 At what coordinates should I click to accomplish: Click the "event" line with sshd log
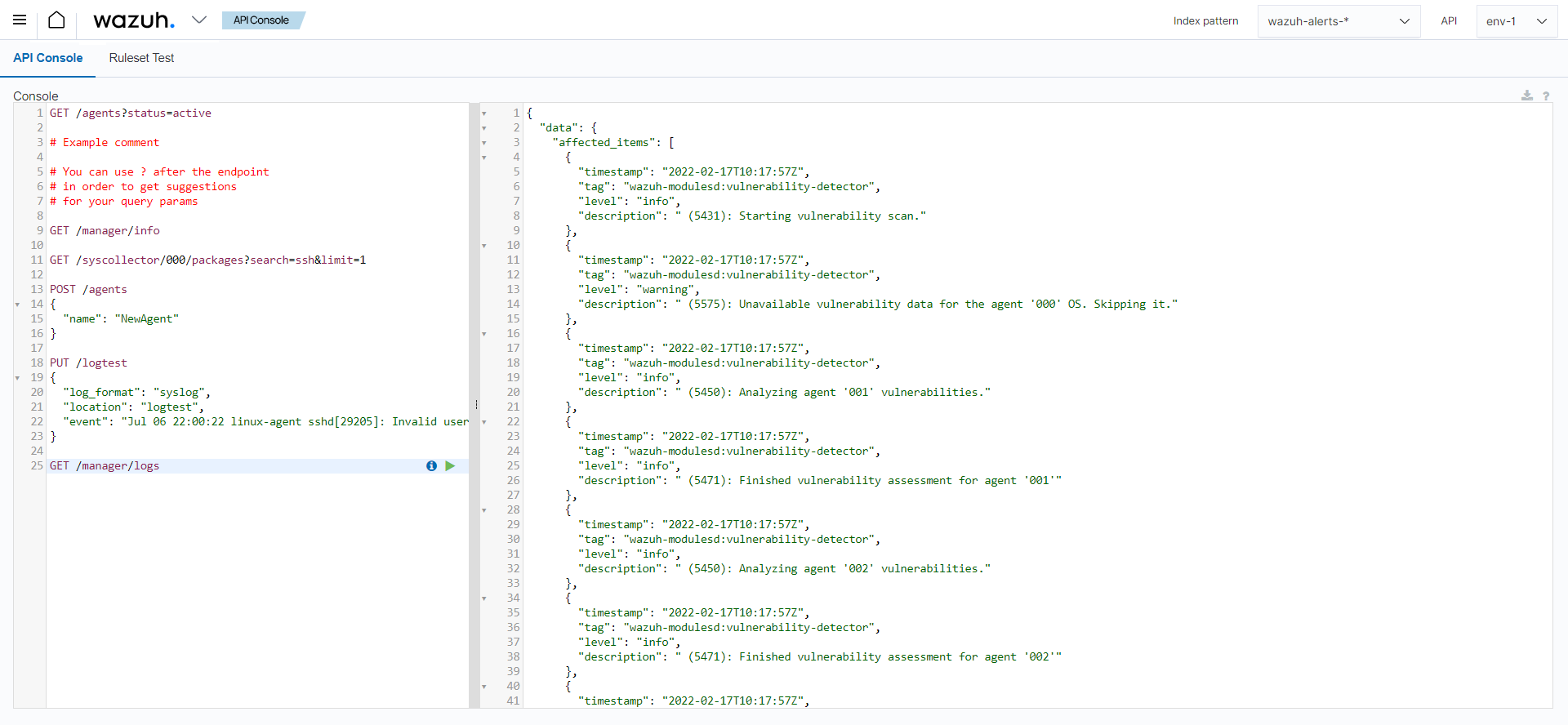pos(265,422)
